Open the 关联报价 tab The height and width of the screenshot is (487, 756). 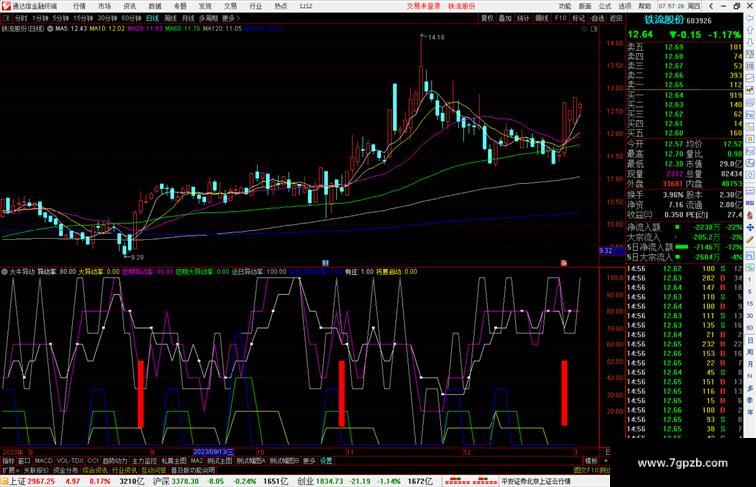(36, 470)
